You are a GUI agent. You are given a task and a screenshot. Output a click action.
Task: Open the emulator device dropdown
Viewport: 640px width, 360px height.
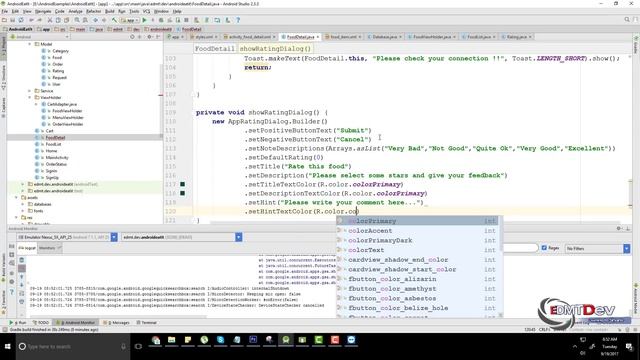[114, 237]
